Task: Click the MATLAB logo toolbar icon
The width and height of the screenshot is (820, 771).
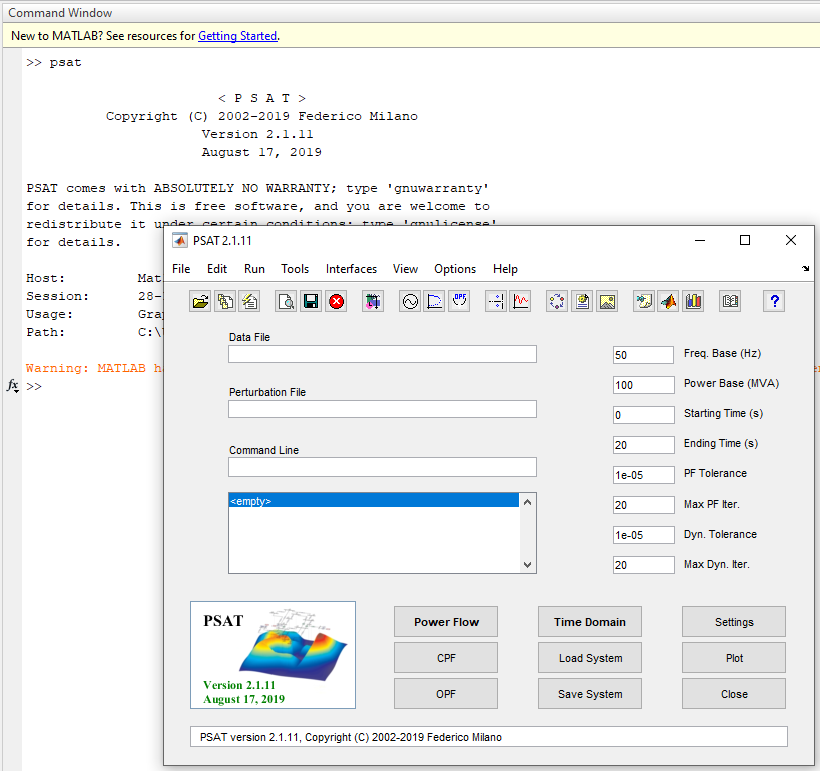Action: tap(668, 301)
